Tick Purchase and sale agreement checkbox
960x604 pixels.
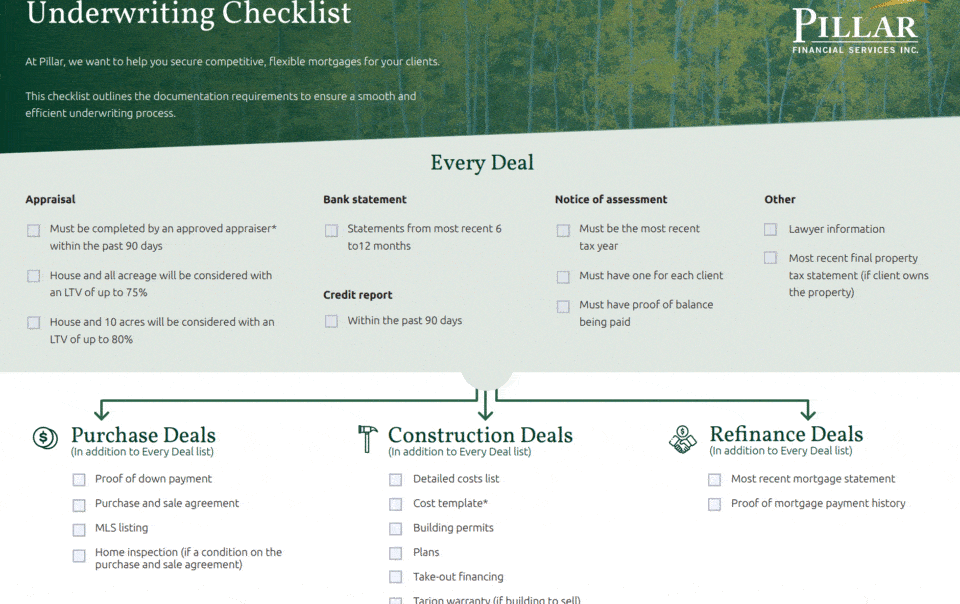pyautogui.click(x=79, y=505)
